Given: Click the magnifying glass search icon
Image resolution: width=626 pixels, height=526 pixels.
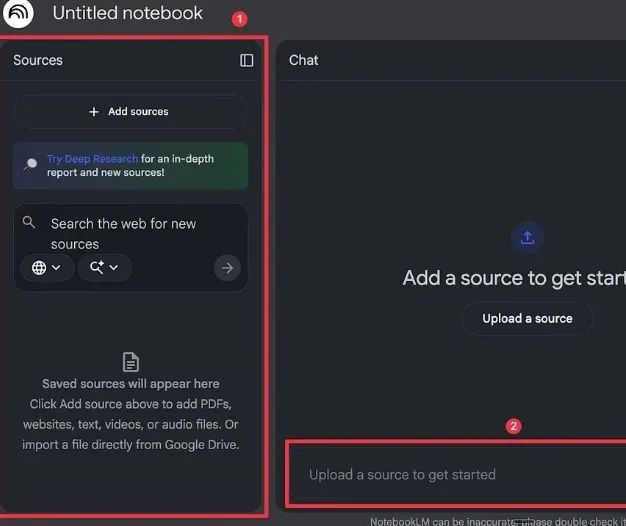Looking at the screenshot, I should [29, 222].
